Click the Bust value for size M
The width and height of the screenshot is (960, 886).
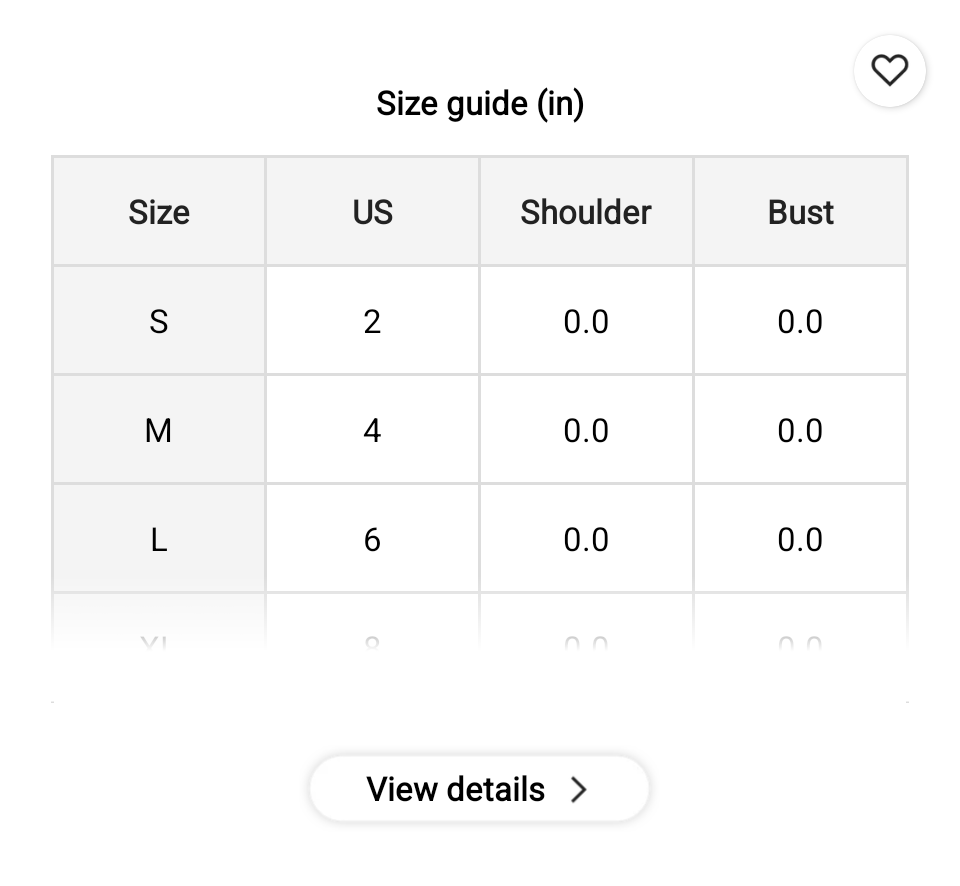coord(800,431)
